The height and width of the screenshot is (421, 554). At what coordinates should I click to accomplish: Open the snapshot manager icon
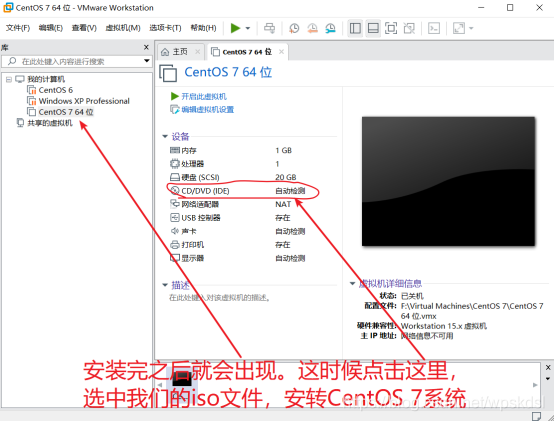(330, 28)
